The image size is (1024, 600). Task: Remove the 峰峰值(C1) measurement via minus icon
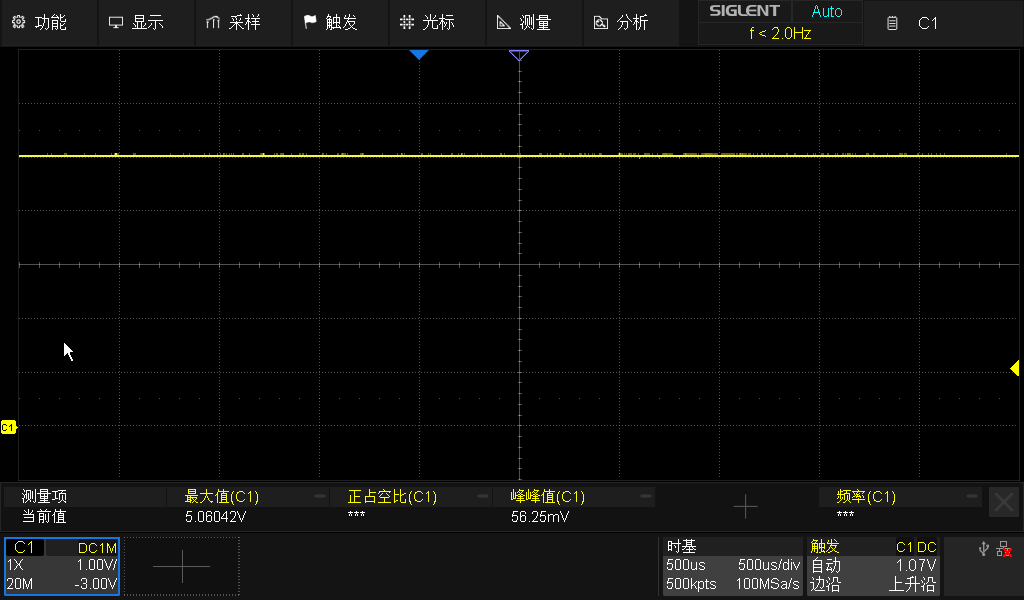point(645,496)
